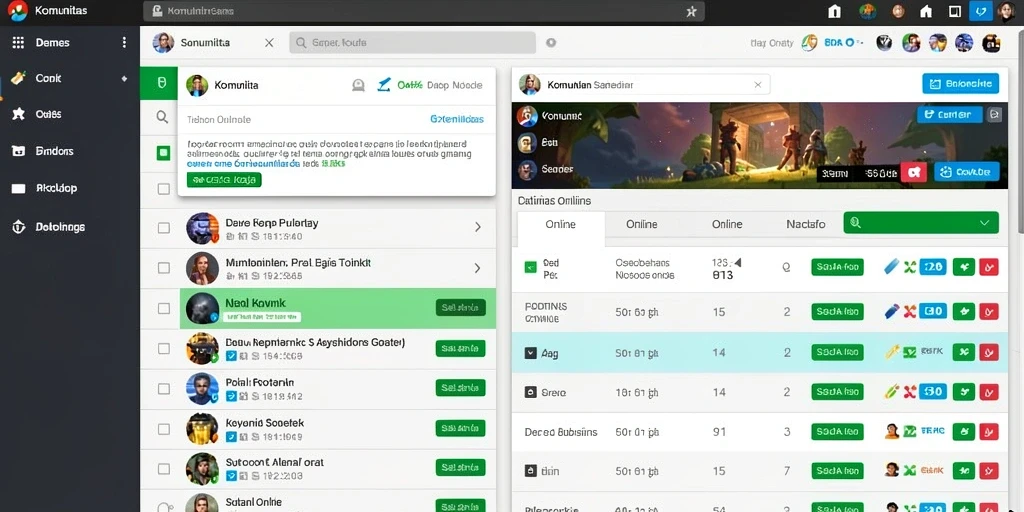Clear the Komunian Sanediar field with X
The image size is (1024, 512).
coord(758,85)
